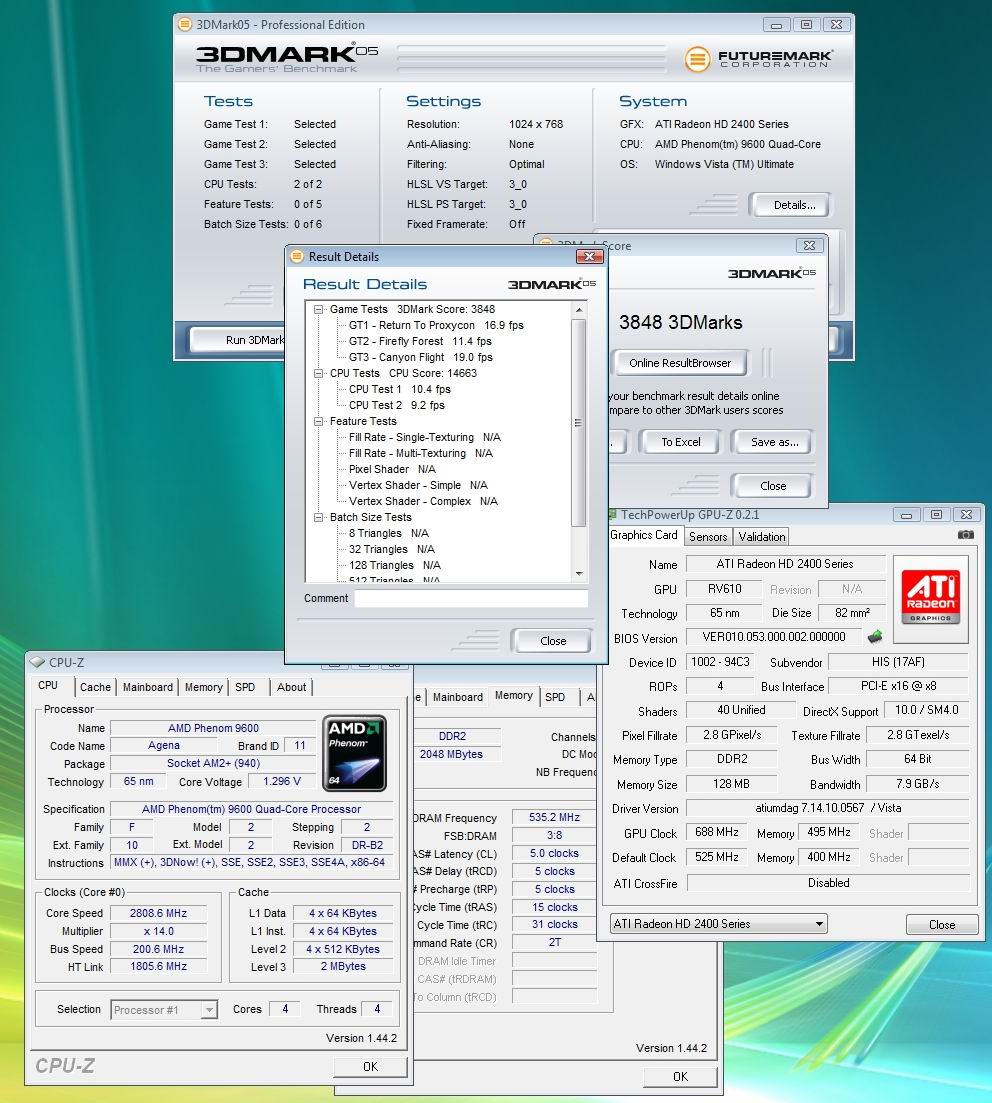
Task: Open the Cache tab in front CPU-Z
Action: click(95, 687)
